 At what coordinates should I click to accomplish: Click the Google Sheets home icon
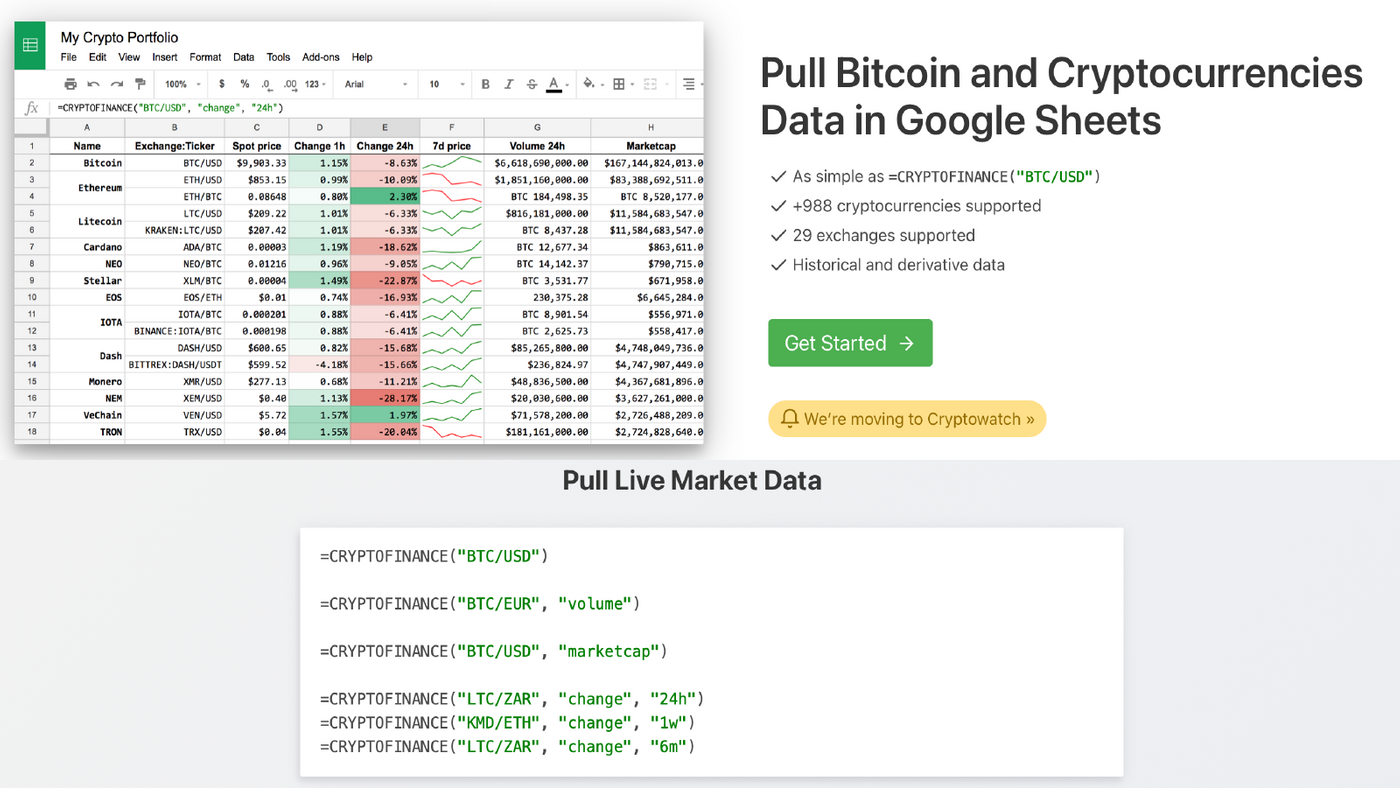(30, 45)
